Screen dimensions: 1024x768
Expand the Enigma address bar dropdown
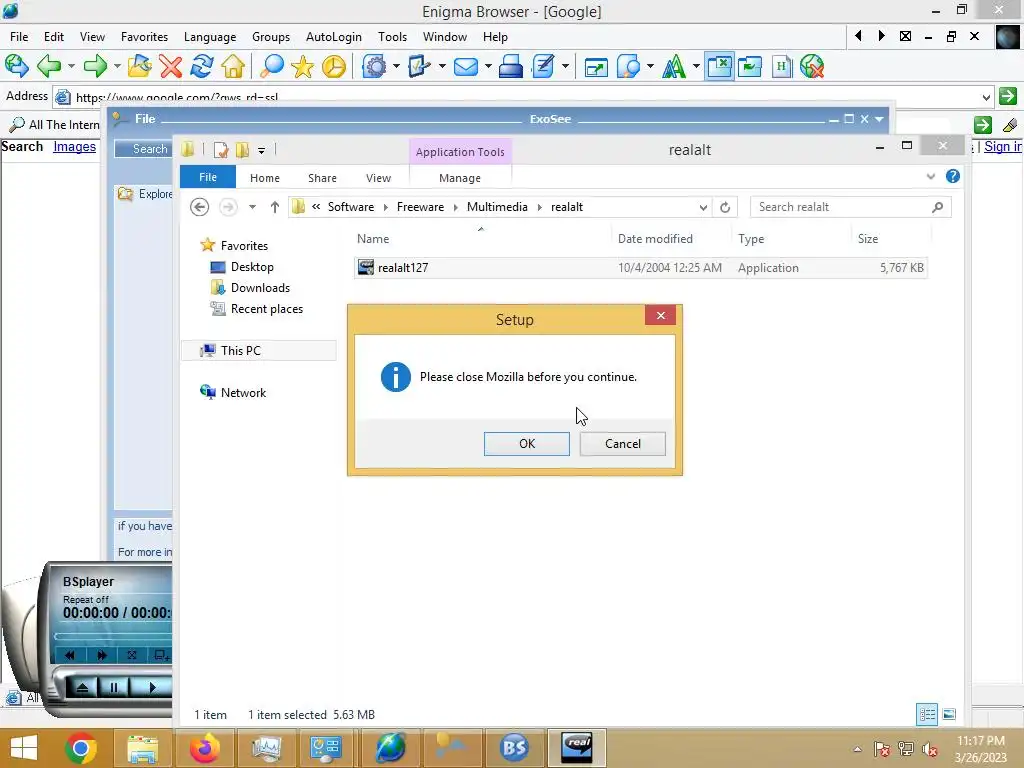986,97
